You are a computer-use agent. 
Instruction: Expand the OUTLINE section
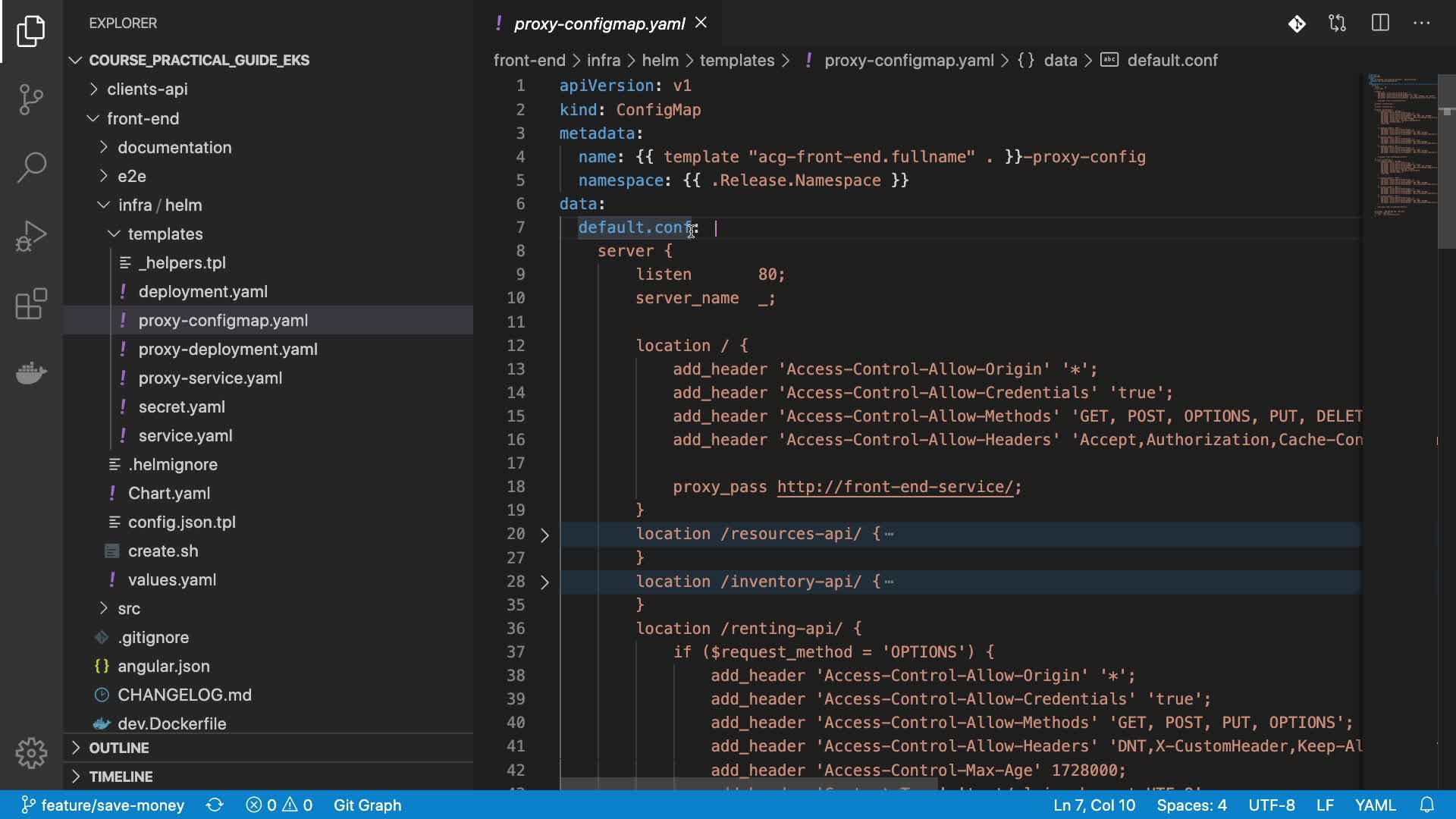click(119, 748)
